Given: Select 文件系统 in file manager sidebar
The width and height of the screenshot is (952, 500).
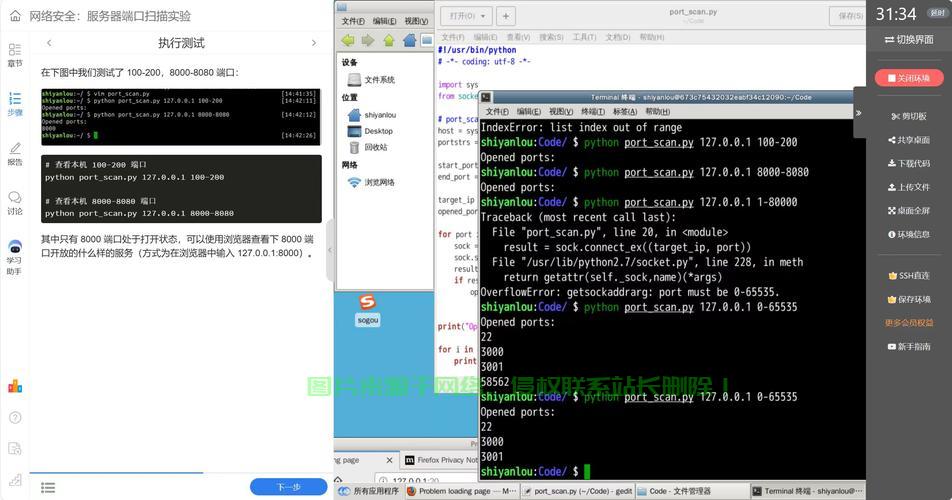Looking at the screenshot, I should pyautogui.click(x=371, y=79).
